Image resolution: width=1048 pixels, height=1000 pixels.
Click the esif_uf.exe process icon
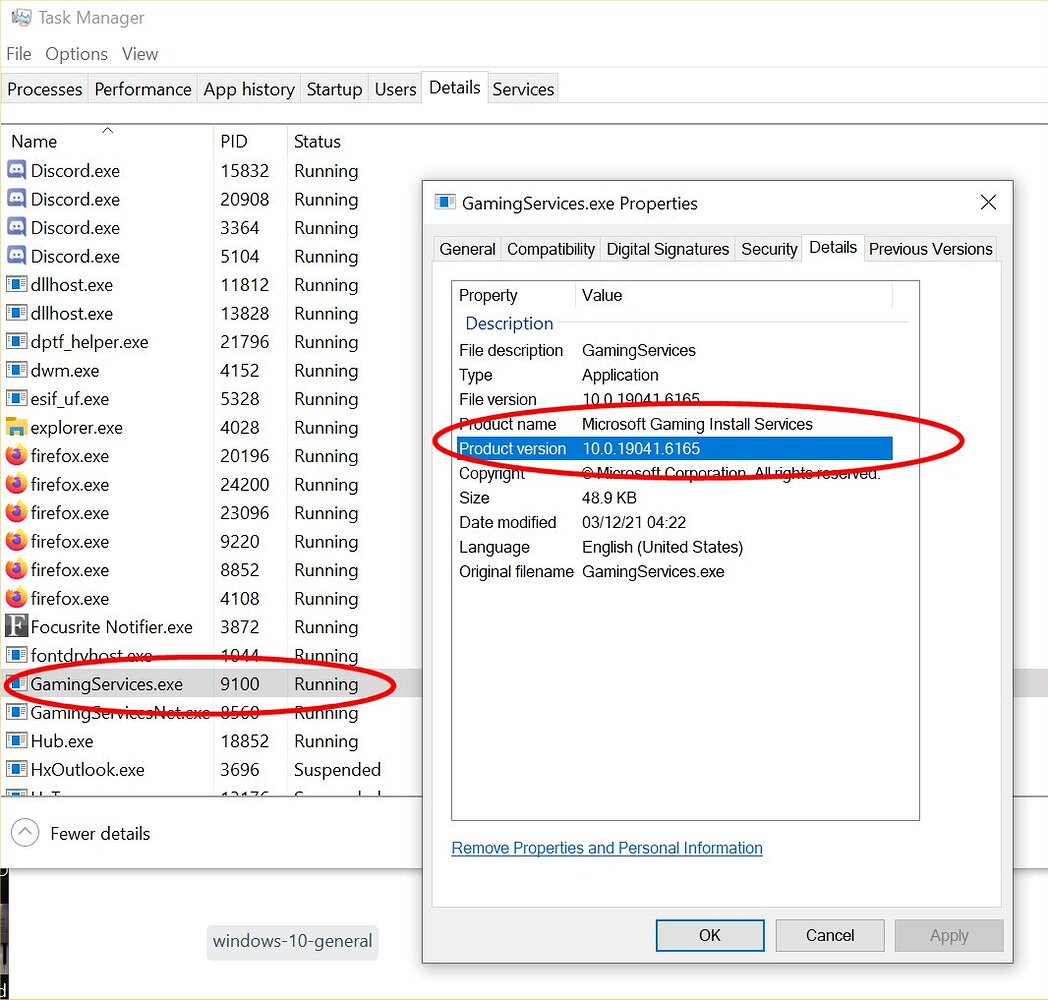pyautogui.click(x=17, y=399)
